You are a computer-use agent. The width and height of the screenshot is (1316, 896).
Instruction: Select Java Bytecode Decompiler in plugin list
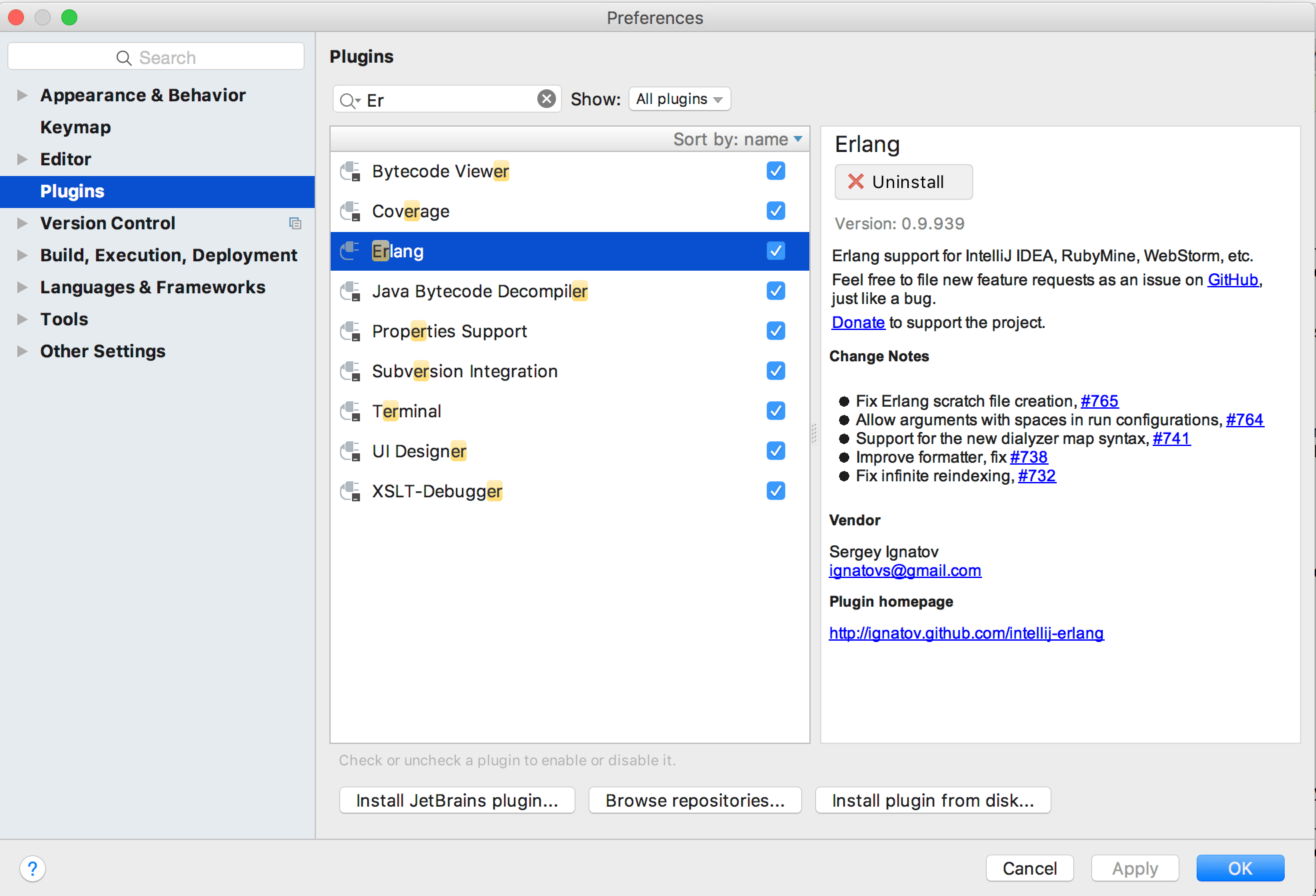coord(479,291)
